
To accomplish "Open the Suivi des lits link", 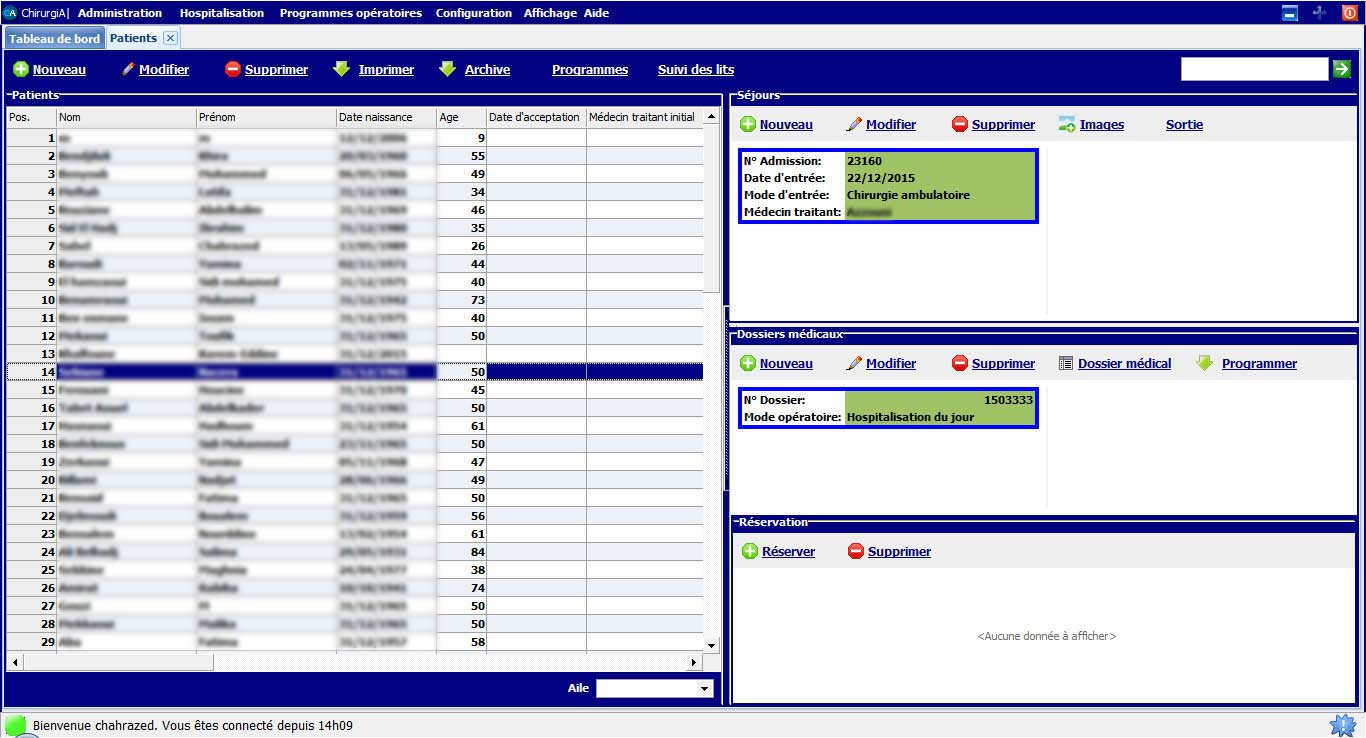I will [x=695, y=70].
